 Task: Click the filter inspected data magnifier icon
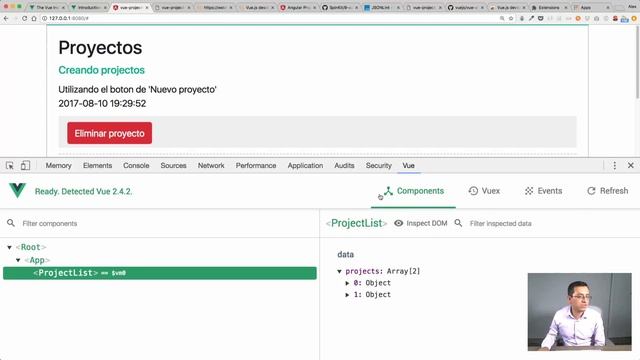(x=458, y=223)
